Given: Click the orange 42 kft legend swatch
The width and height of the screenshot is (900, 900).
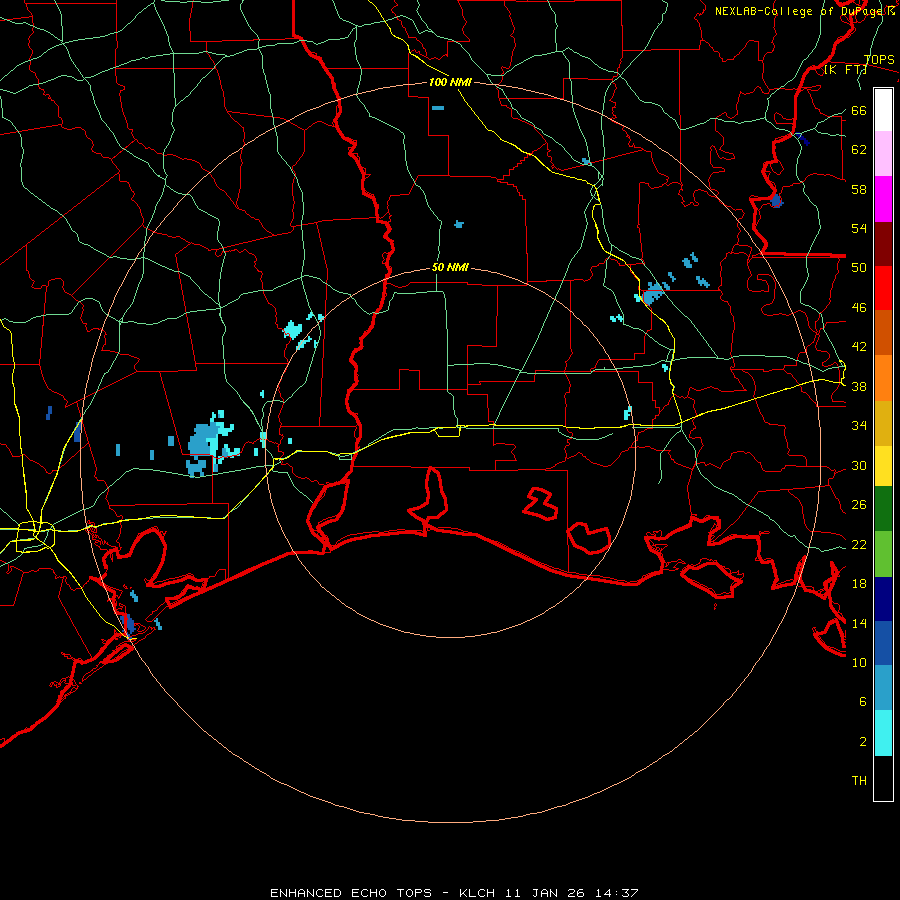Looking at the screenshot, I should (x=883, y=378).
